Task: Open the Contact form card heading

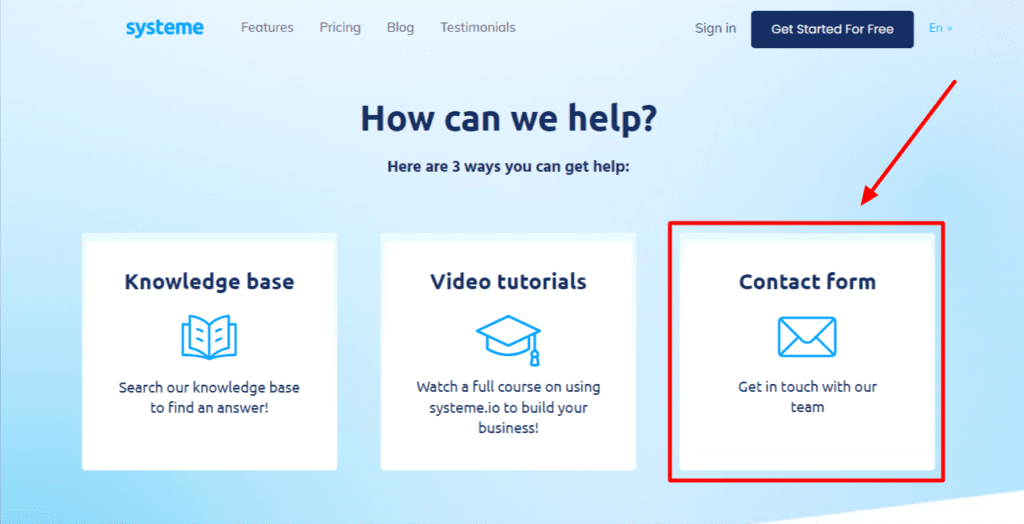Action: pyautogui.click(x=807, y=282)
